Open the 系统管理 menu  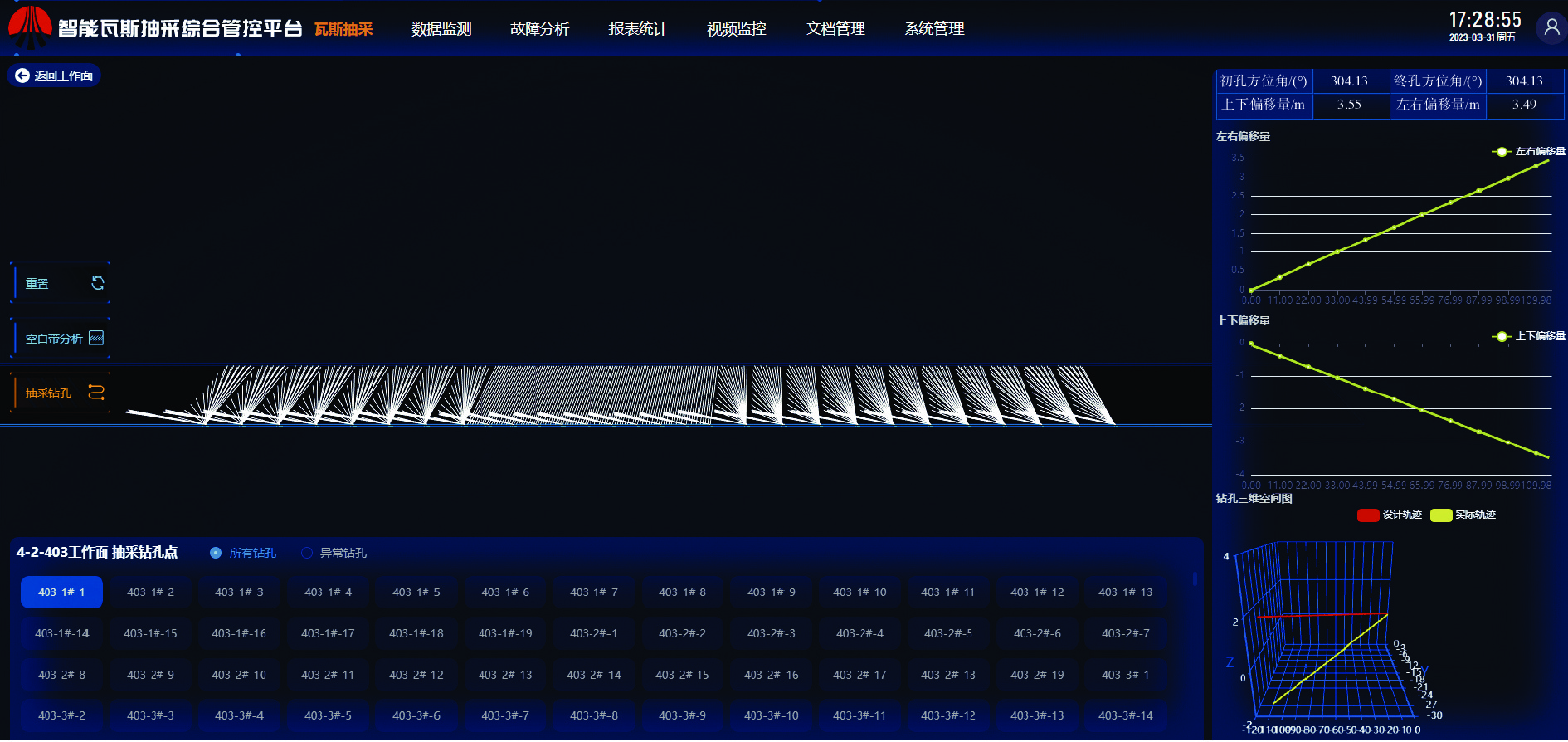tap(934, 29)
